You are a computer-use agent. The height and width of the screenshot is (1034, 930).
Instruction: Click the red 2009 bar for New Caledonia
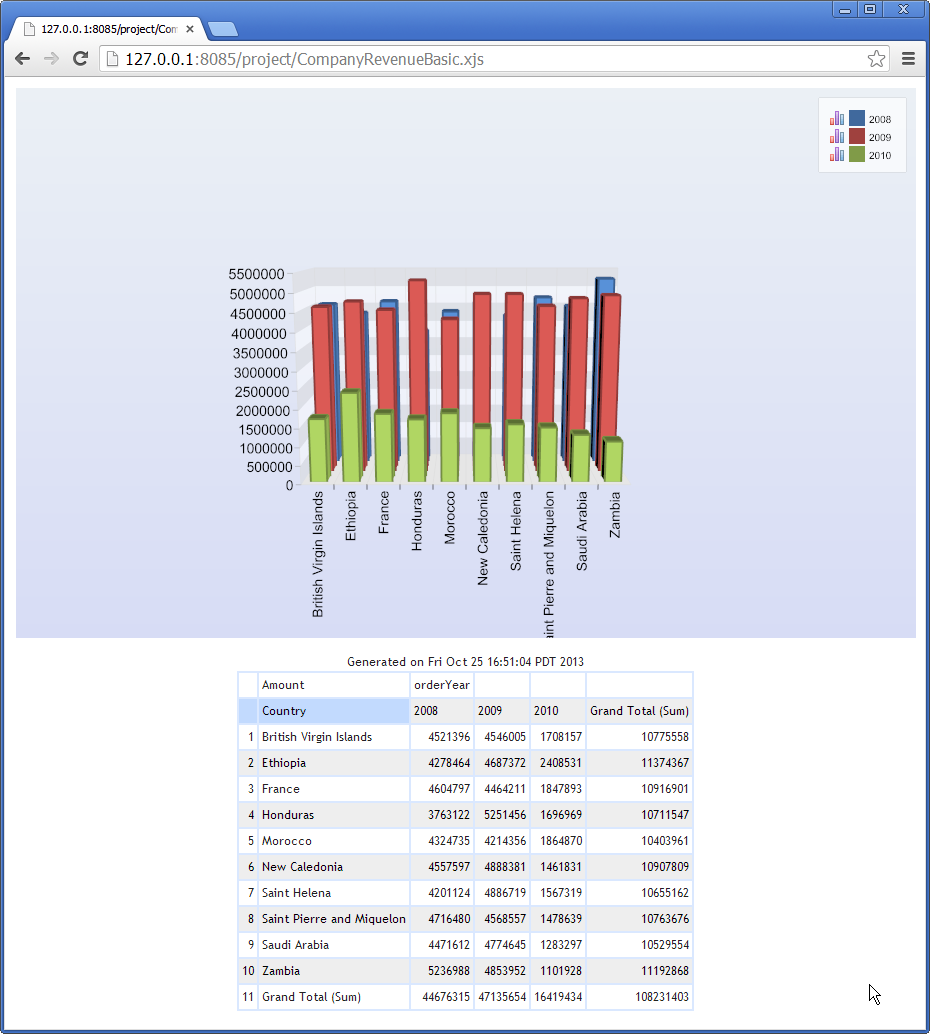coord(481,356)
